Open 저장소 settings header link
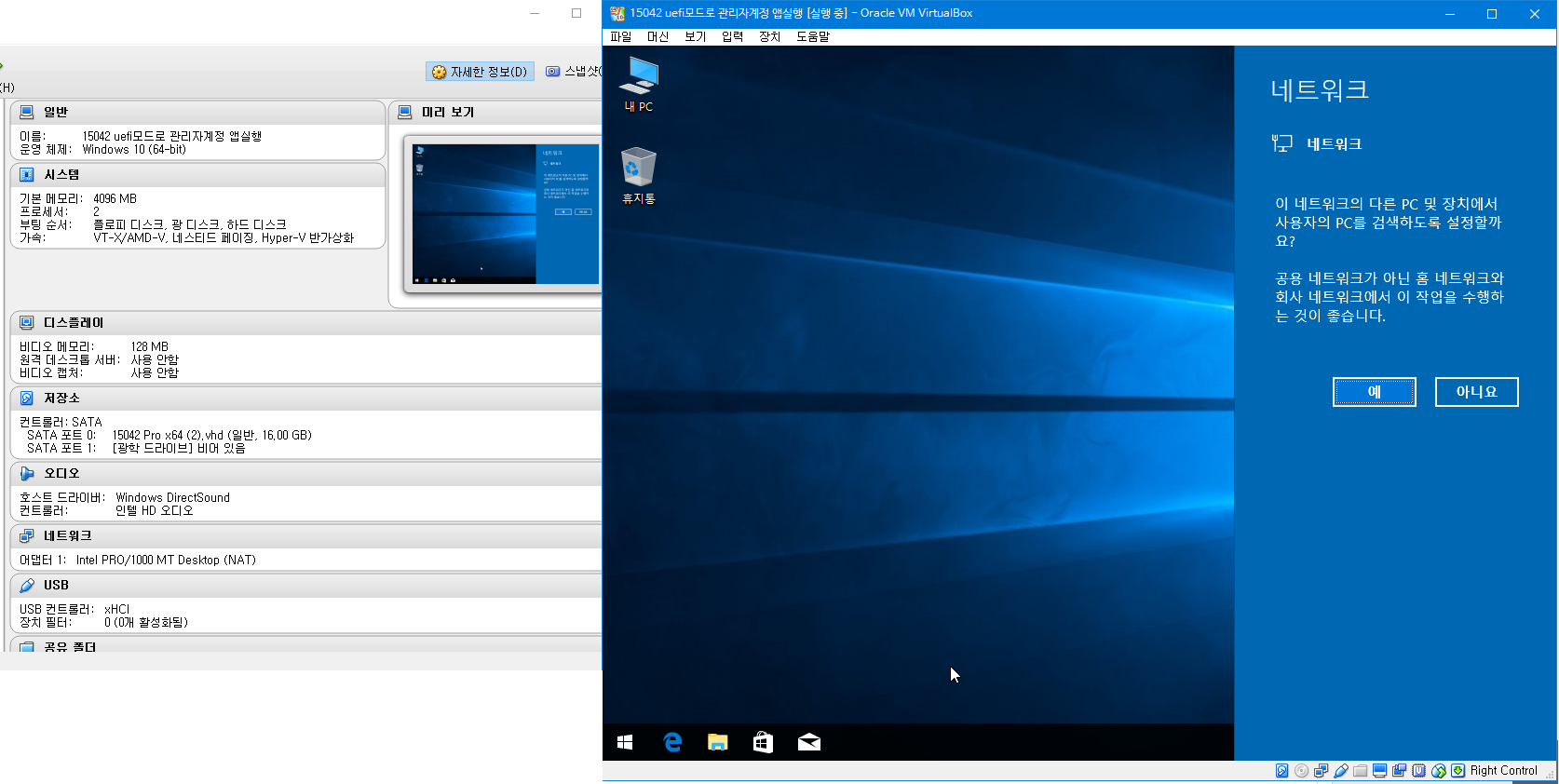The width and height of the screenshot is (1559, 784). point(61,398)
